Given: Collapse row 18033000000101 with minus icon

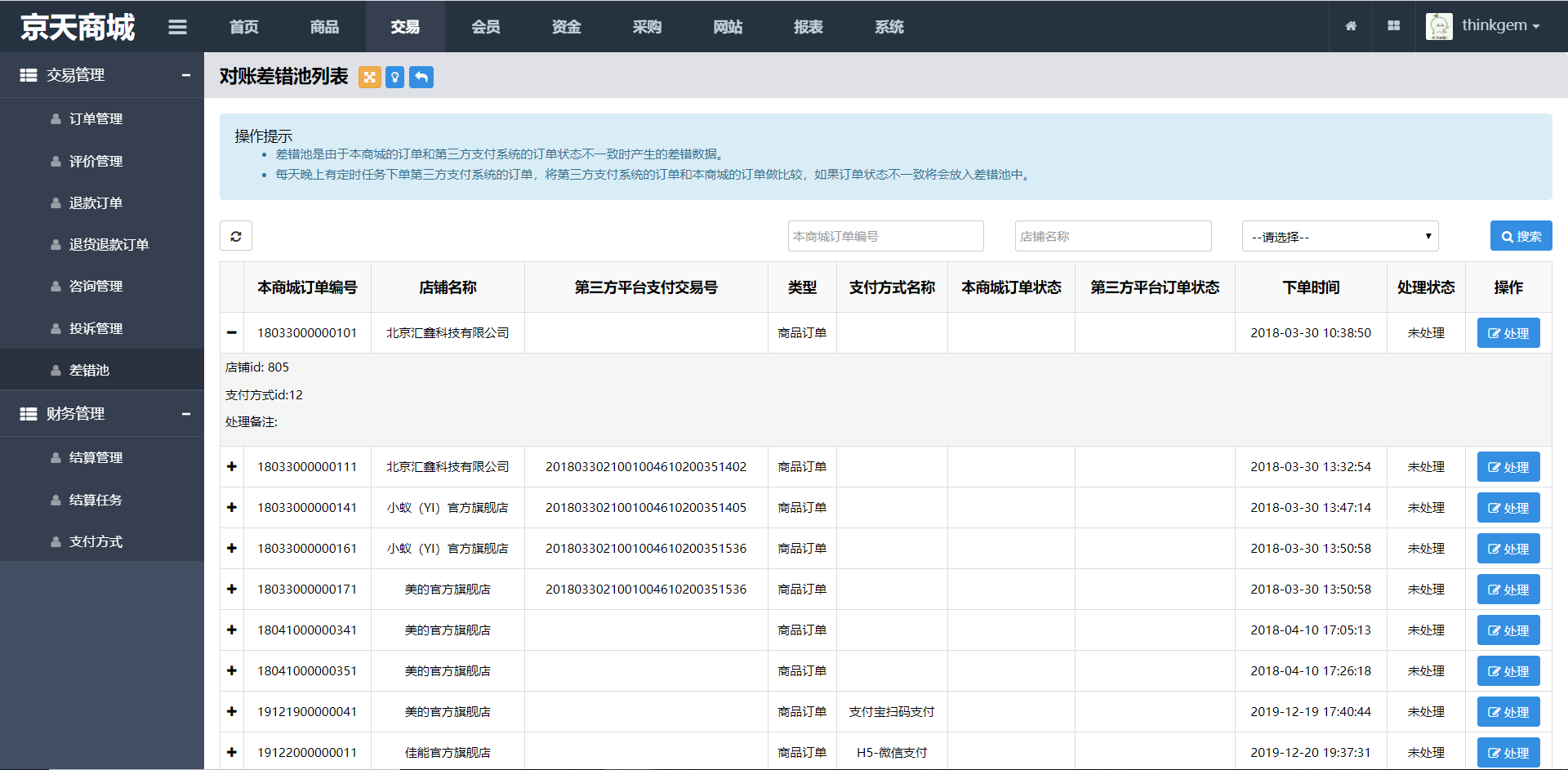Looking at the screenshot, I should tap(232, 332).
